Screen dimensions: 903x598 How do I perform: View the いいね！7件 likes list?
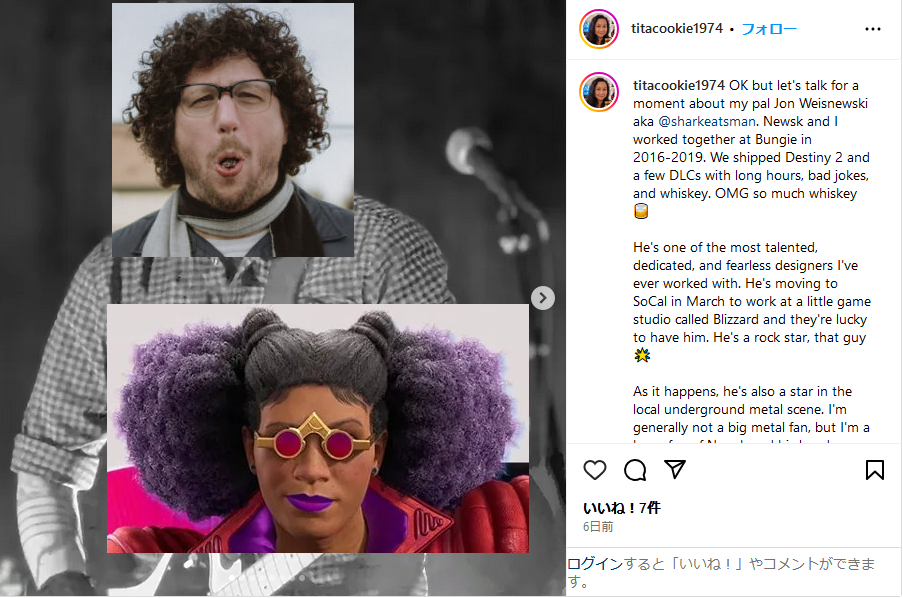tap(621, 508)
